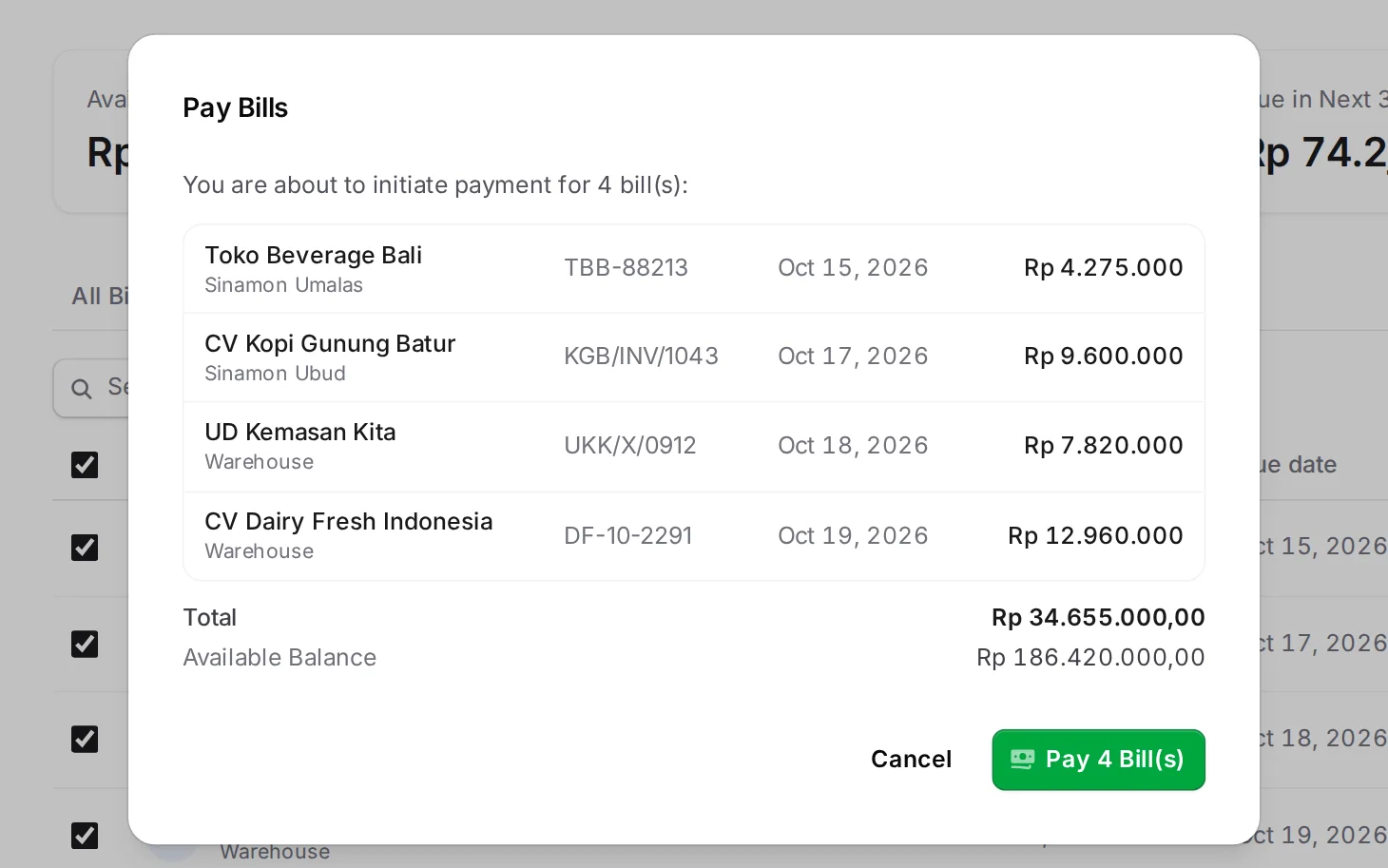Toggle the select-all checkbox in table header
Viewport: 1388px width, 868px height.
(x=85, y=465)
